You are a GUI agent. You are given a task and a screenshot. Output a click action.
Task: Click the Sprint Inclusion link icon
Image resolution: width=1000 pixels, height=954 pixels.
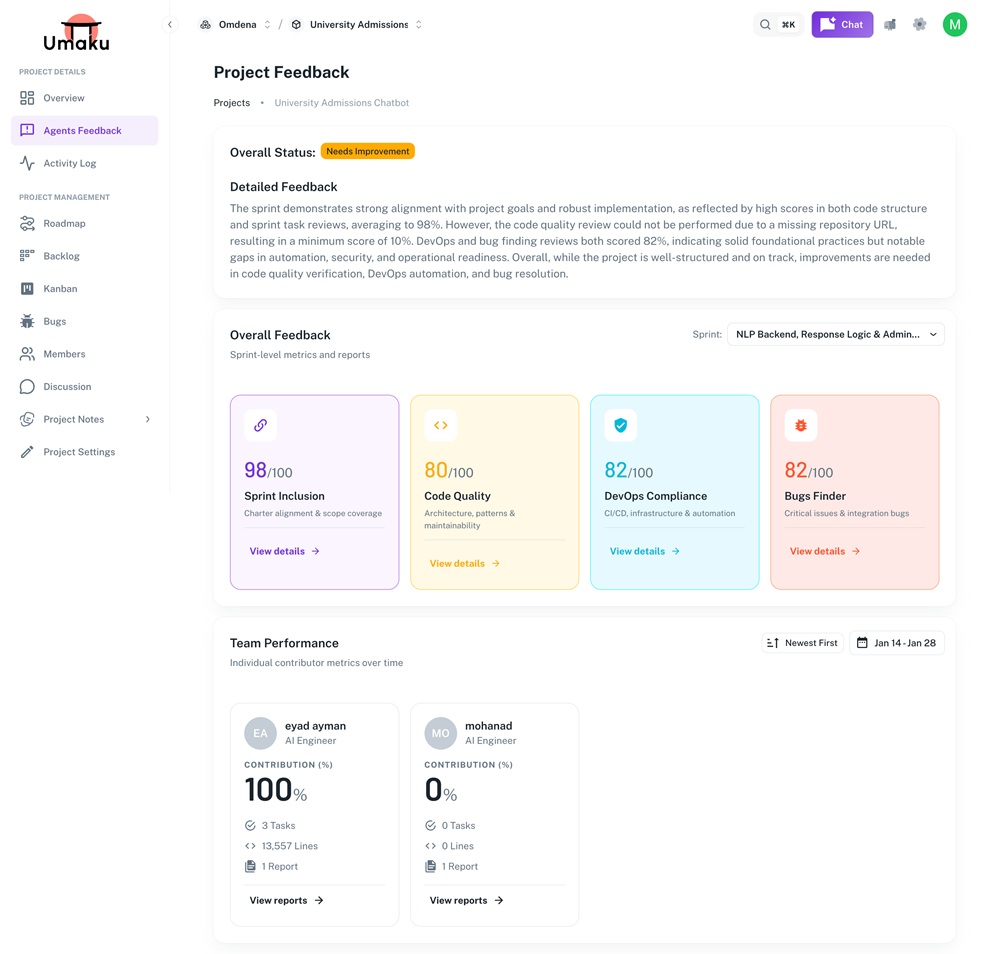click(x=260, y=425)
